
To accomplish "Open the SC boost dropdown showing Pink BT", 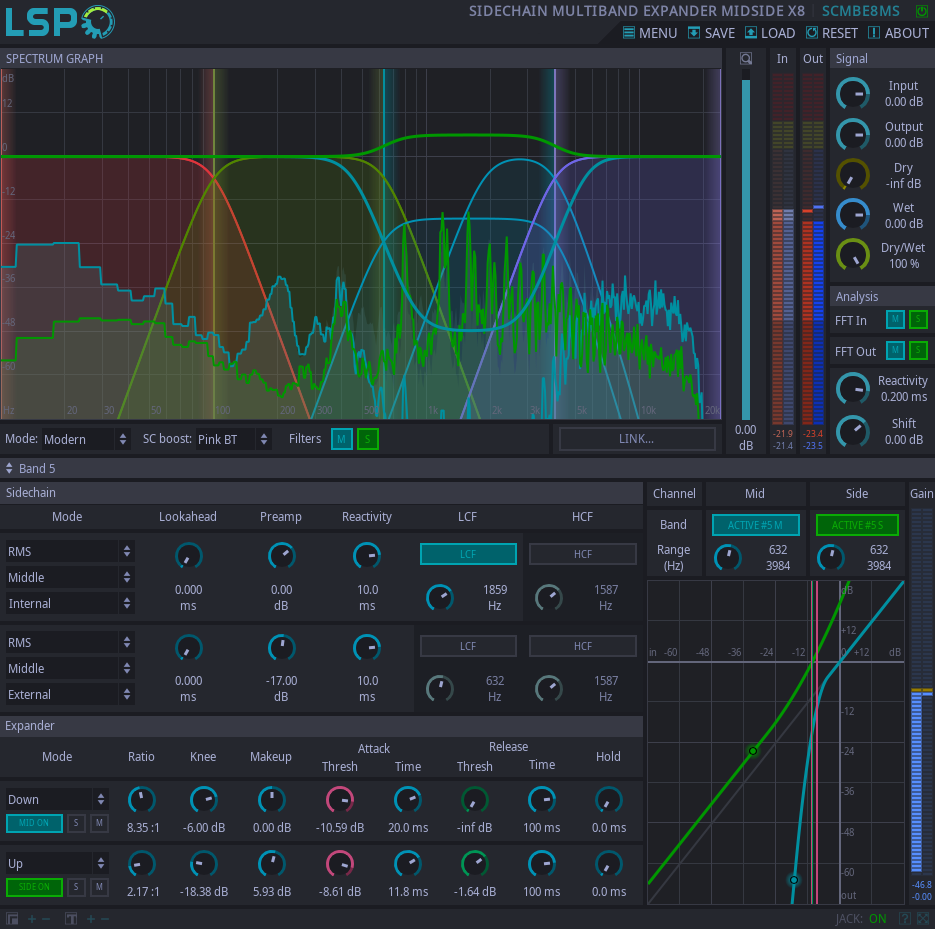I will point(233,439).
